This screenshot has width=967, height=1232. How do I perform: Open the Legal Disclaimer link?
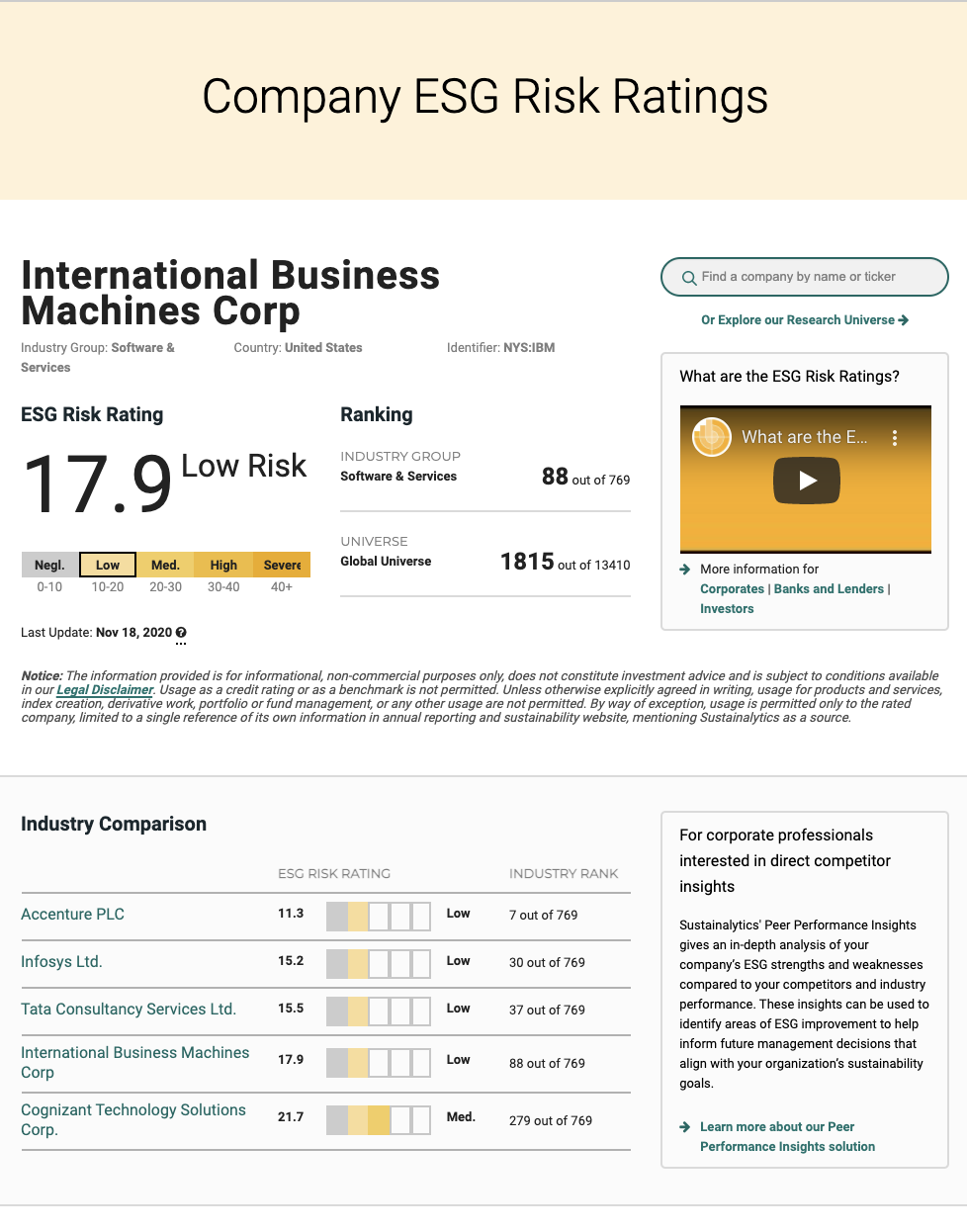[x=105, y=690]
